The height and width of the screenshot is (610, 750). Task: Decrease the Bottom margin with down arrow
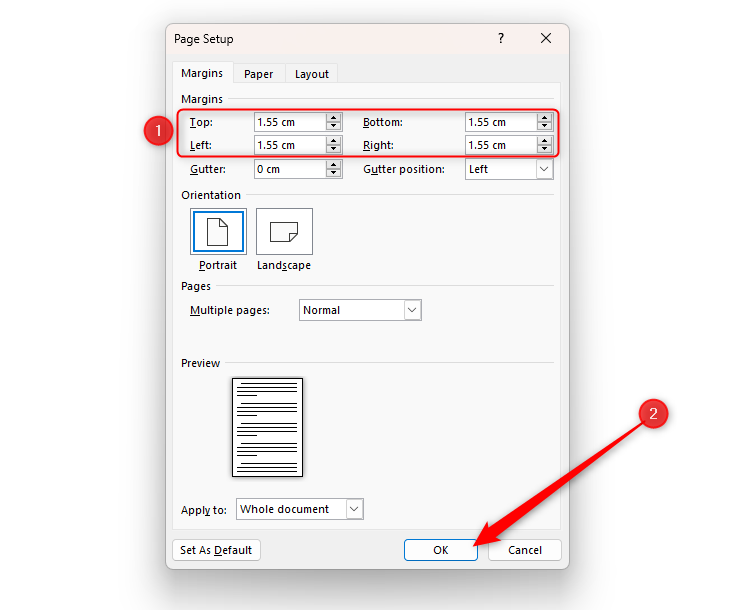pyautogui.click(x=544, y=126)
